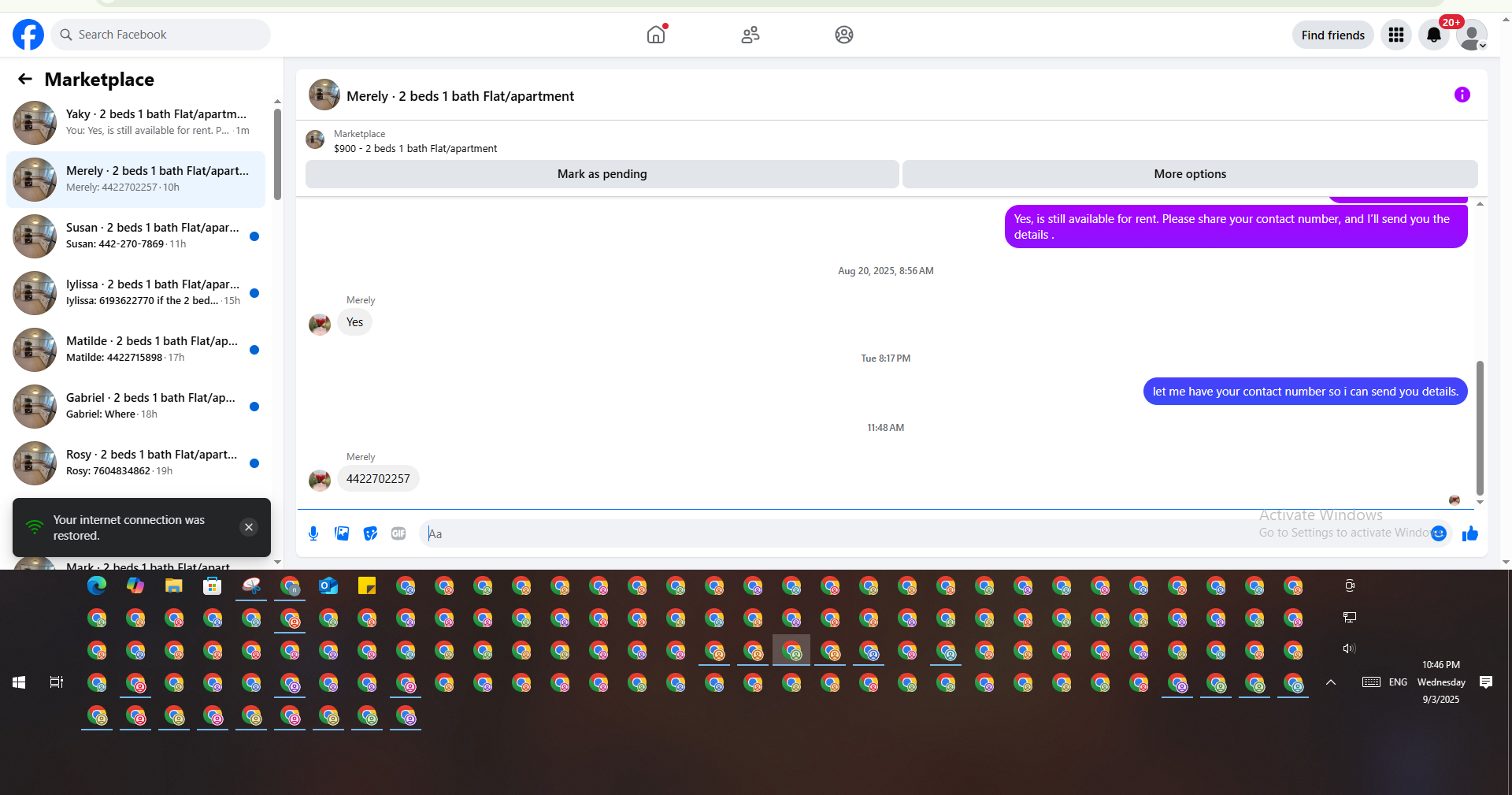Open conversation information icon
This screenshot has width=1512, height=795.
point(1462,95)
